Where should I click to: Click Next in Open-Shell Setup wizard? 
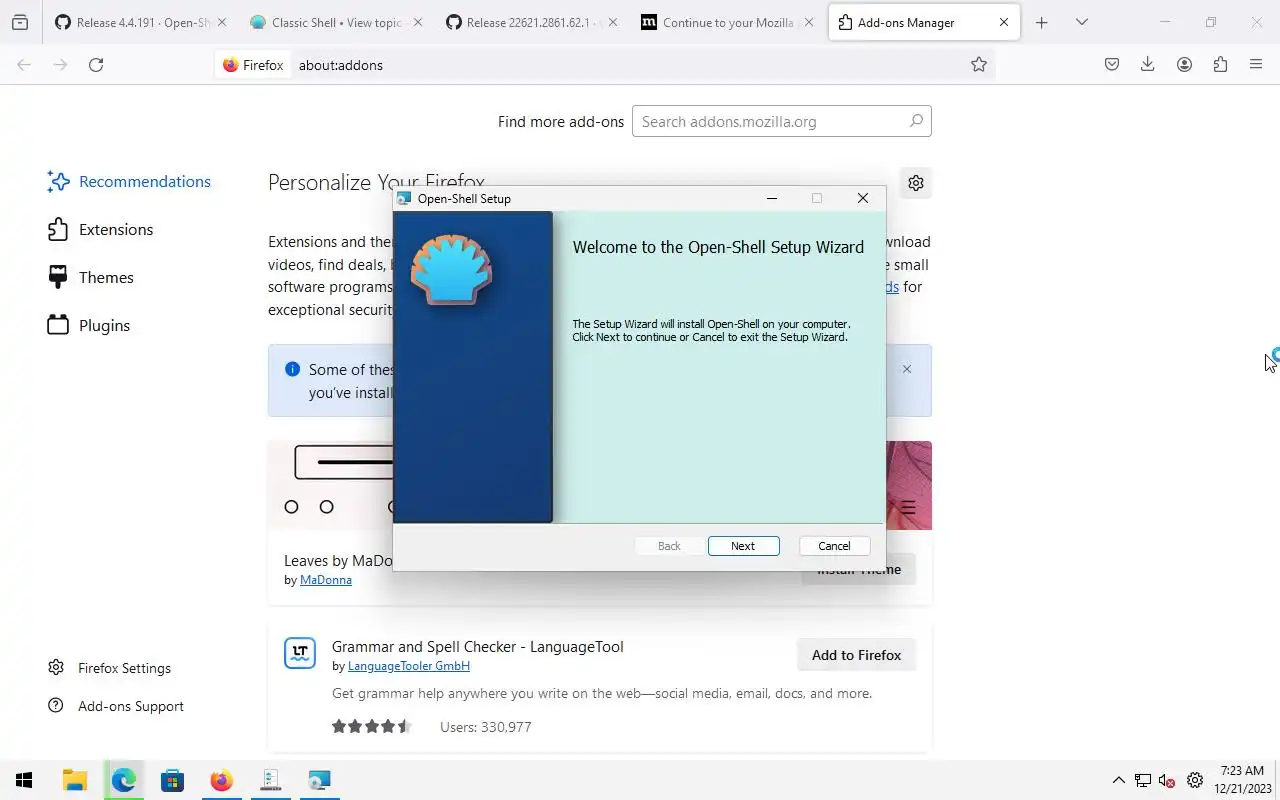[743, 546]
